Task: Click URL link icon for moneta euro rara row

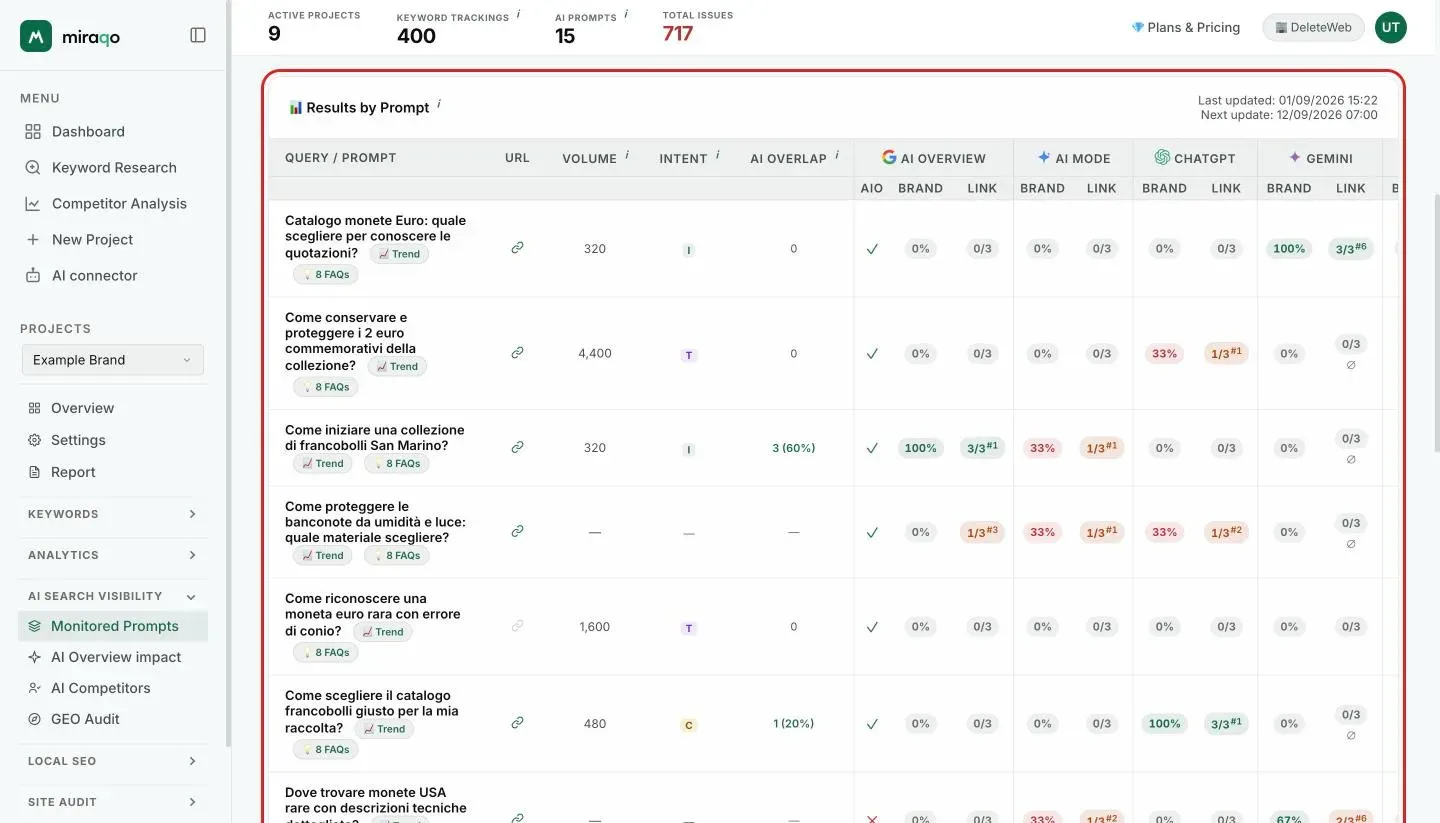Action: click(517, 626)
